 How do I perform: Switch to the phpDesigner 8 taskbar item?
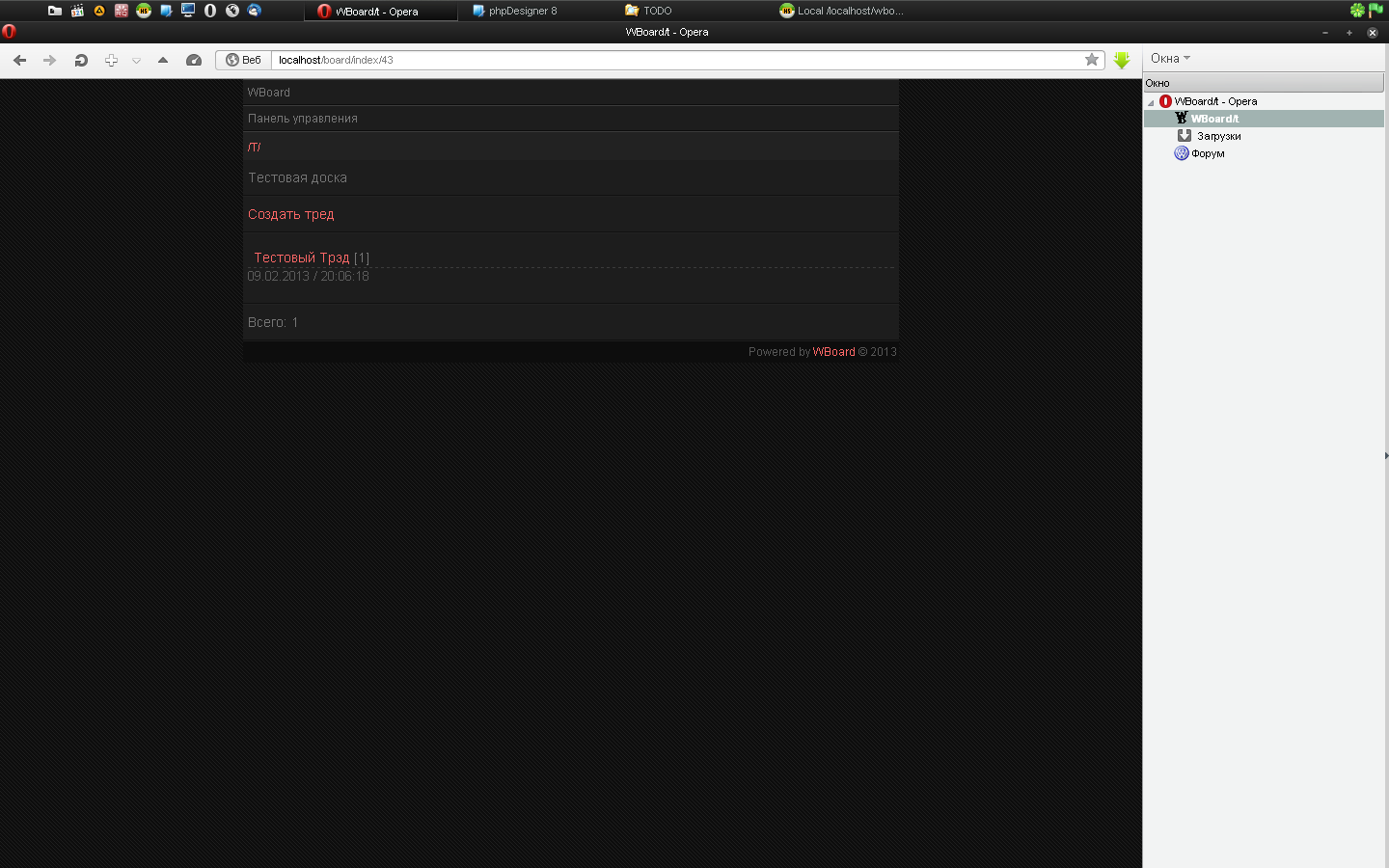[515, 11]
